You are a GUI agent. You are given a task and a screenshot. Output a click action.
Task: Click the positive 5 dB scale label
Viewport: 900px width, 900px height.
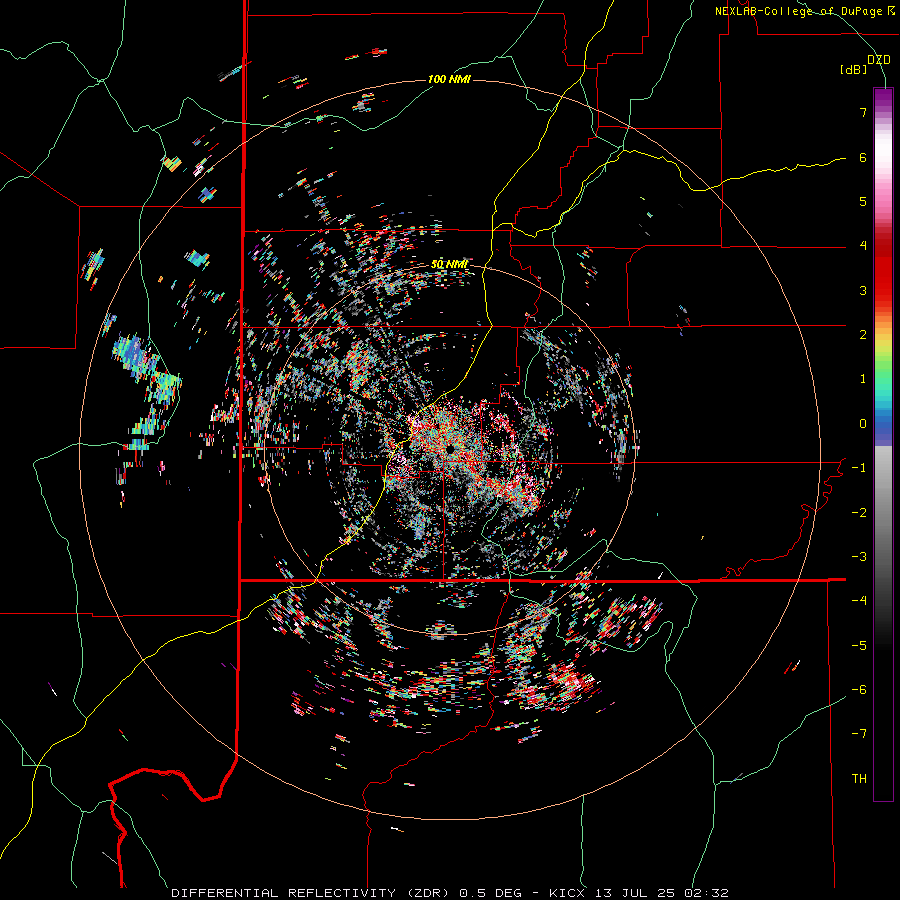coord(863,201)
